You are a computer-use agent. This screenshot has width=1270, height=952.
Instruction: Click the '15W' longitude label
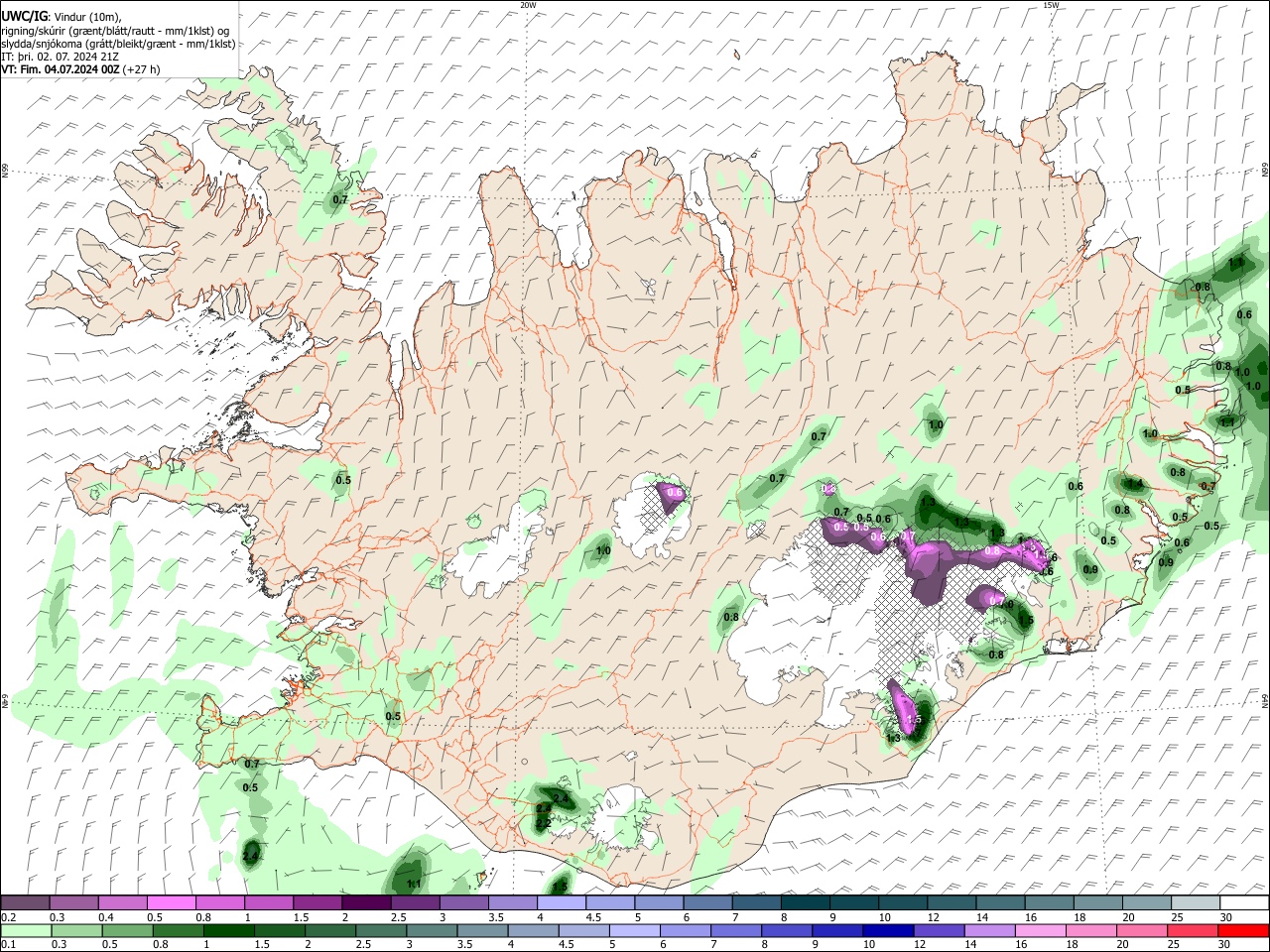click(x=1050, y=5)
